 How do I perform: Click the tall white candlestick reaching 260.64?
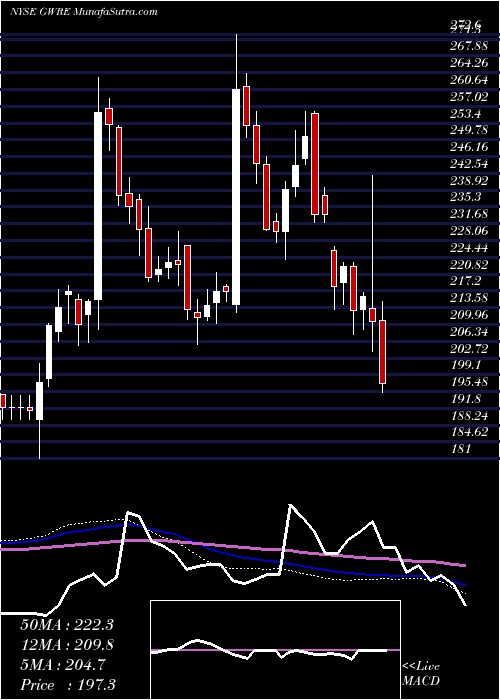236,197
